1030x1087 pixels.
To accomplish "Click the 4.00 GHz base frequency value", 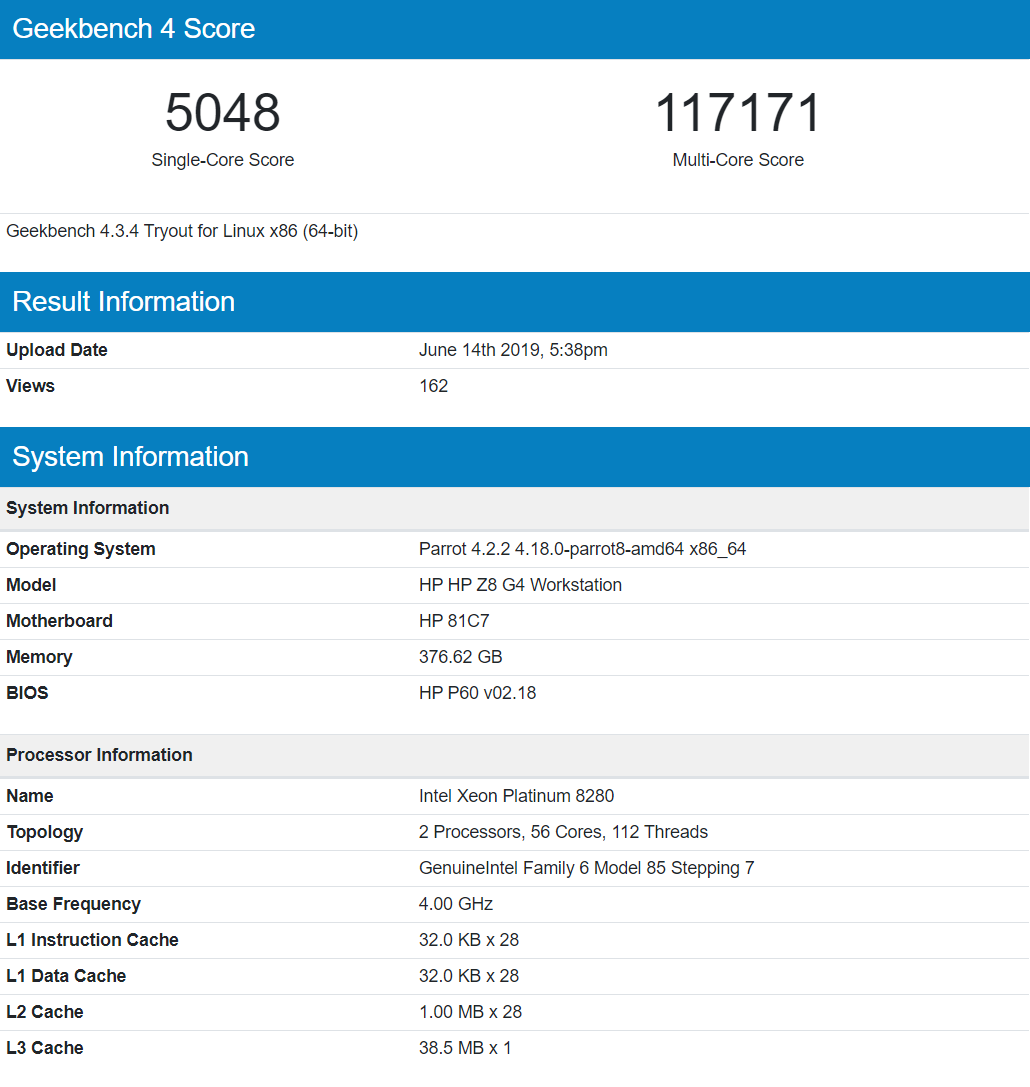I will click(x=455, y=904).
